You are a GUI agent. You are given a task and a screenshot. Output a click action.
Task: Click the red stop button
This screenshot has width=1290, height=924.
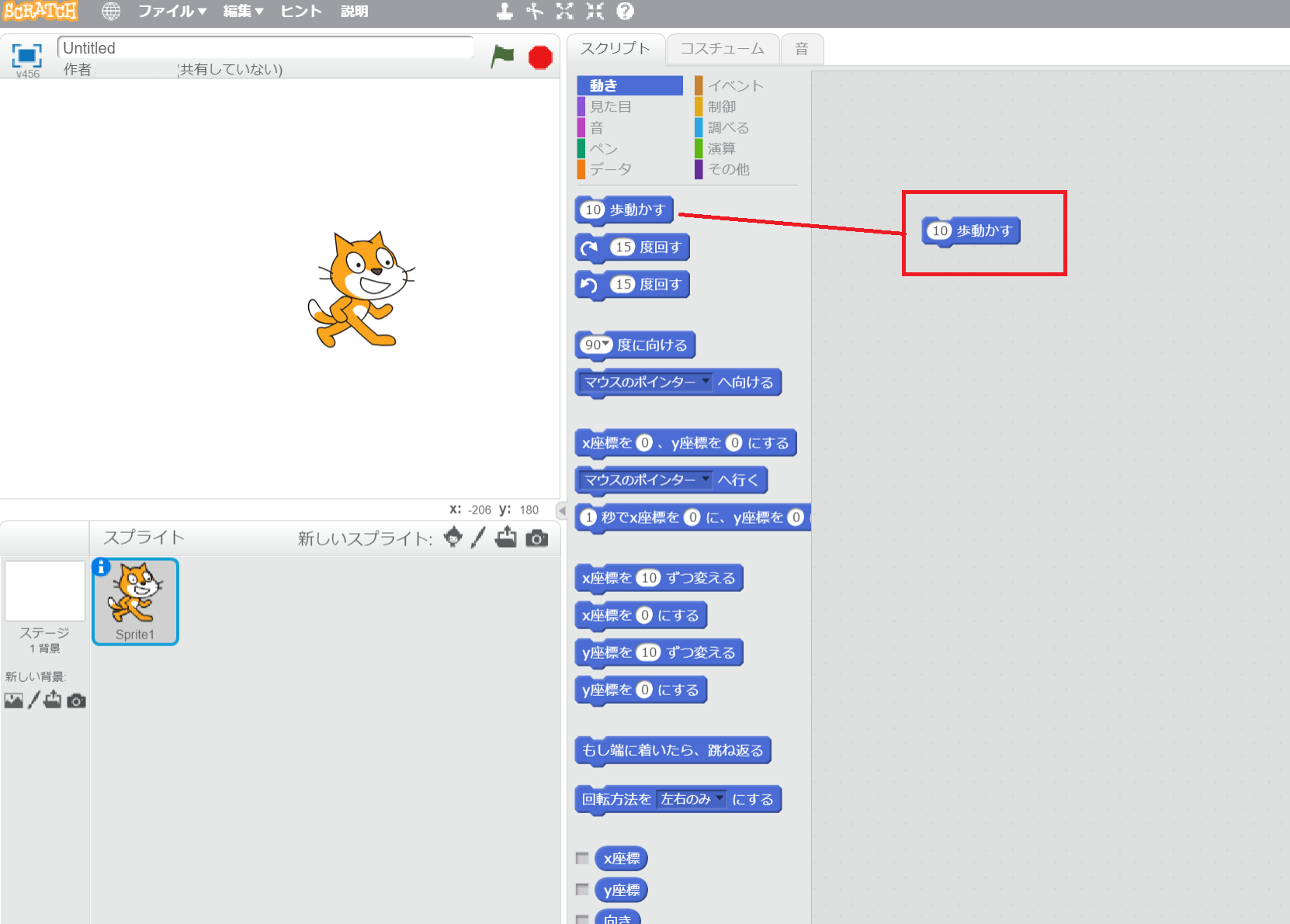tap(540, 57)
